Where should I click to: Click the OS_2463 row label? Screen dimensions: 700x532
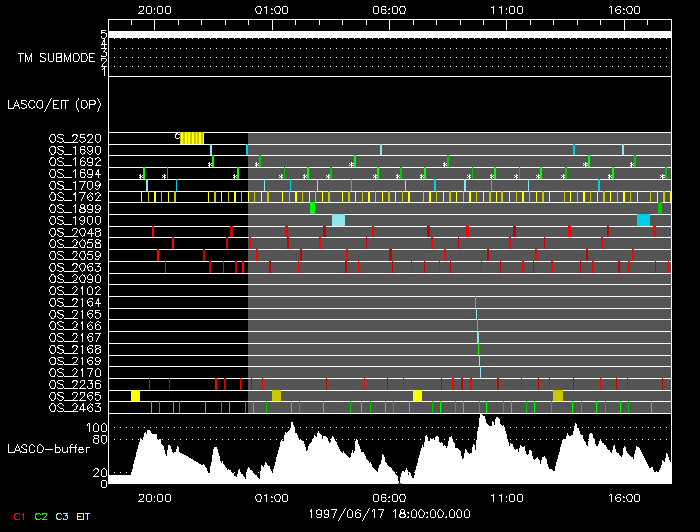point(75,408)
